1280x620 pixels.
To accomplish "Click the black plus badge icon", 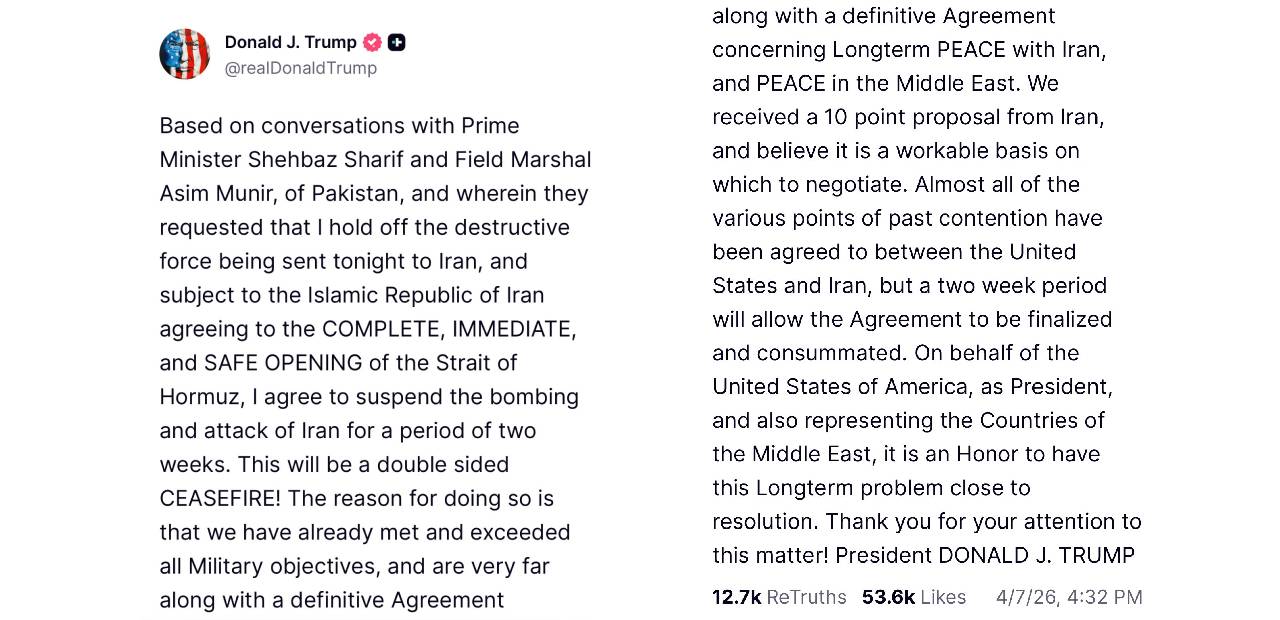I will (396, 42).
